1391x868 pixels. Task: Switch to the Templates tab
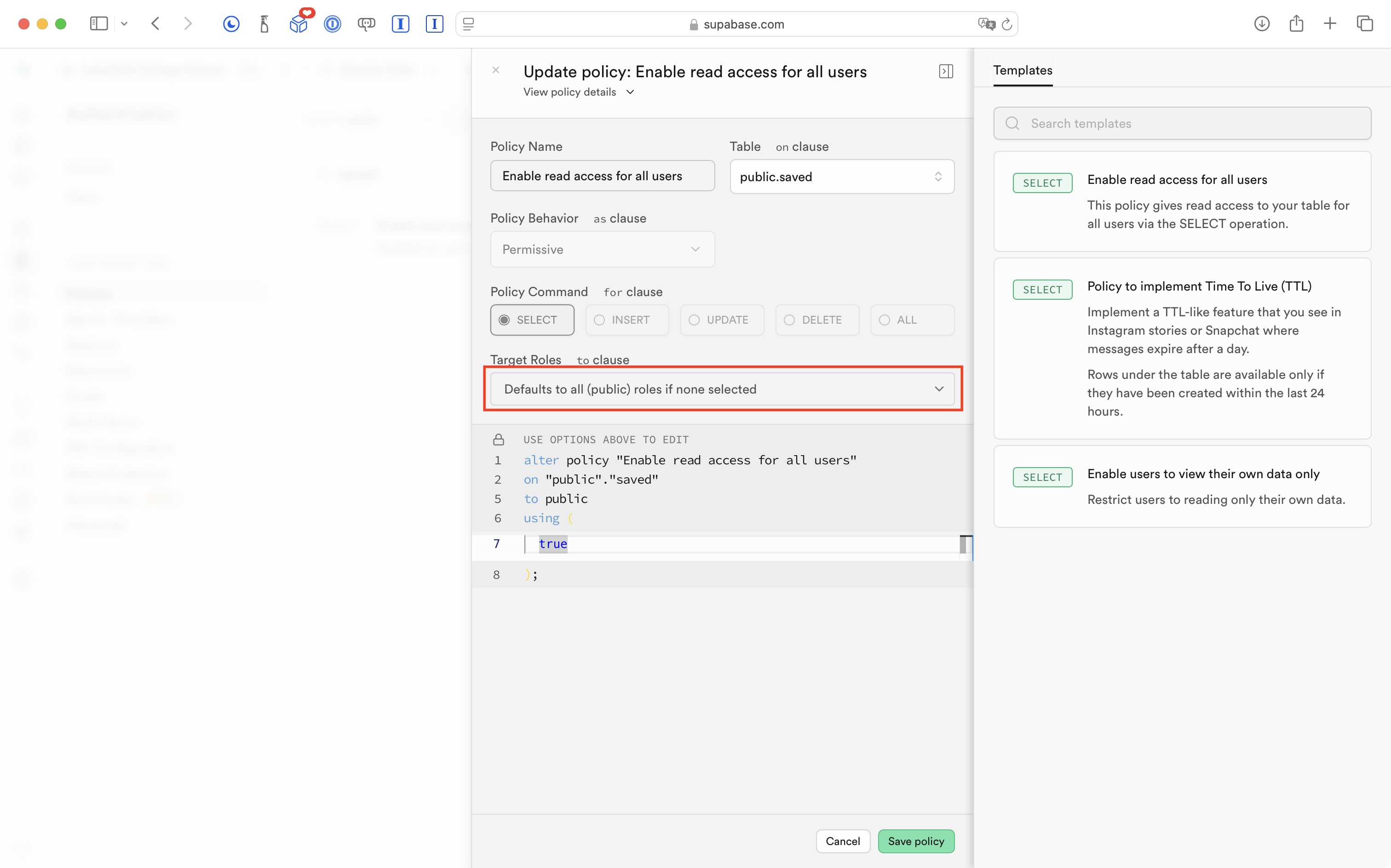(1022, 71)
